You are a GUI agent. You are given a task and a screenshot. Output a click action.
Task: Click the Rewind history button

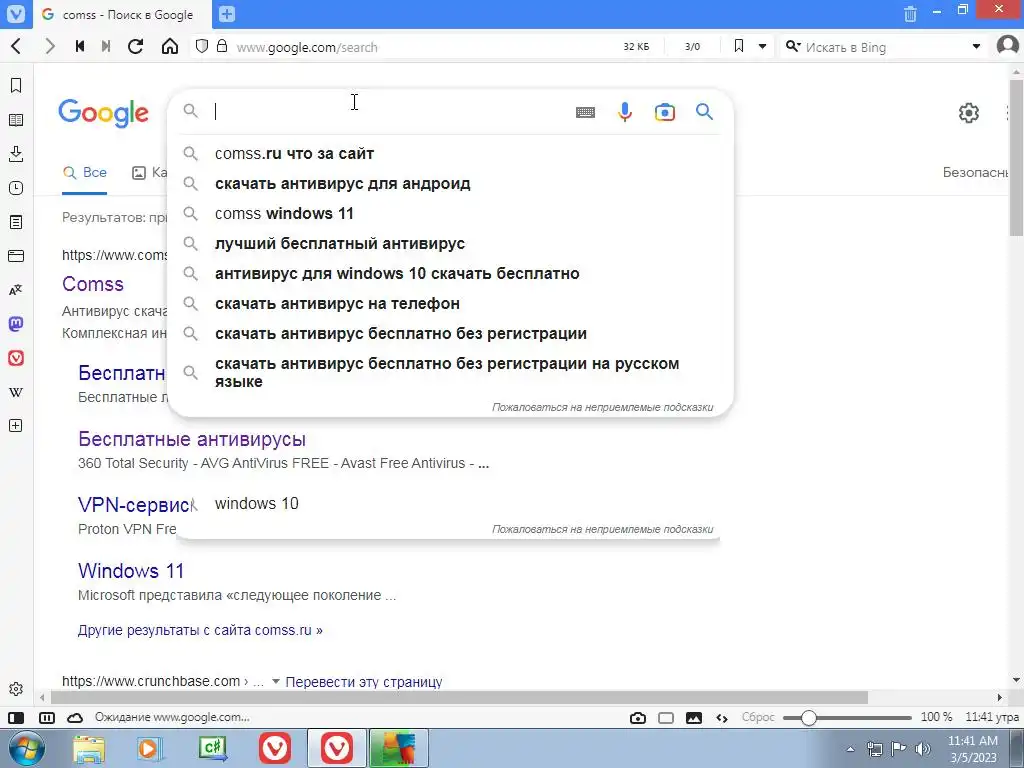80,46
